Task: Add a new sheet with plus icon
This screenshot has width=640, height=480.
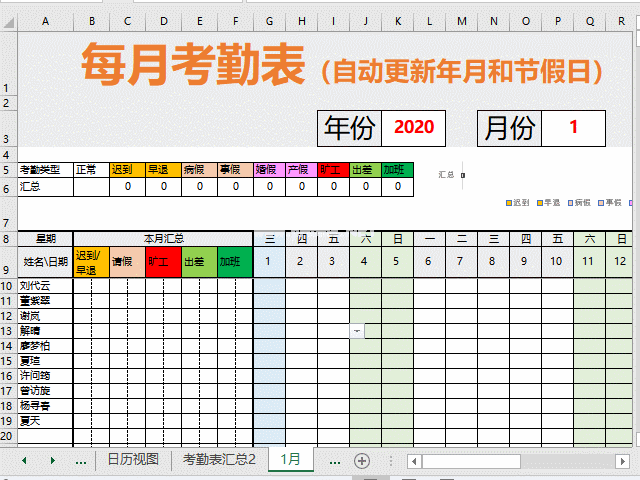Action: [362, 461]
